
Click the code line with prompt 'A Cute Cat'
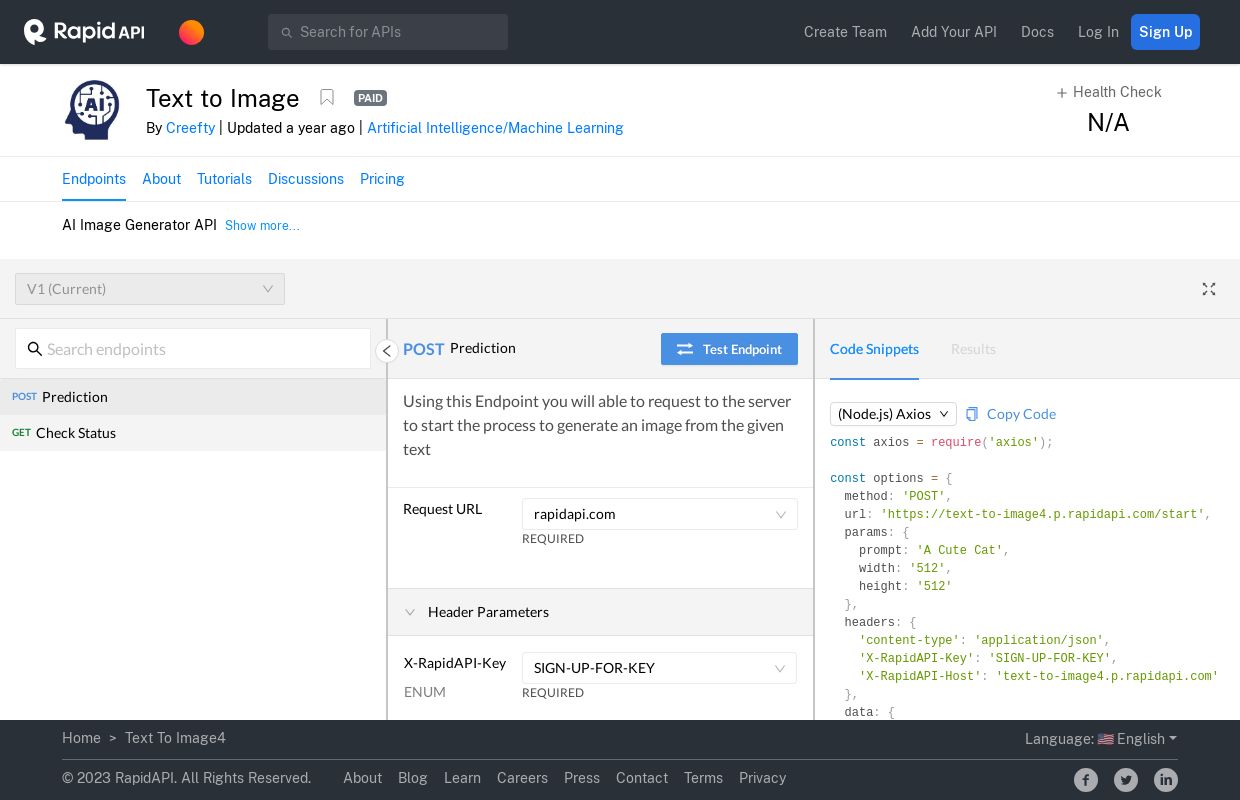tap(934, 551)
